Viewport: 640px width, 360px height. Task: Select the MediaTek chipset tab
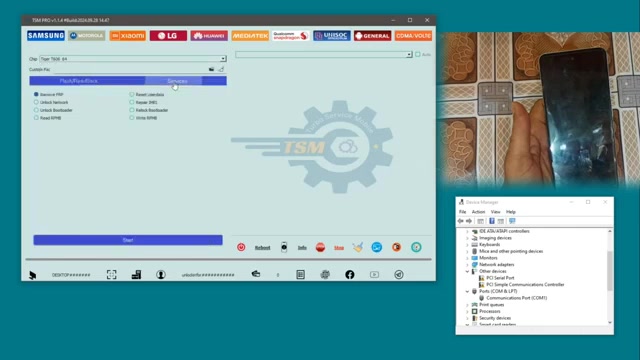pos(250,36)
